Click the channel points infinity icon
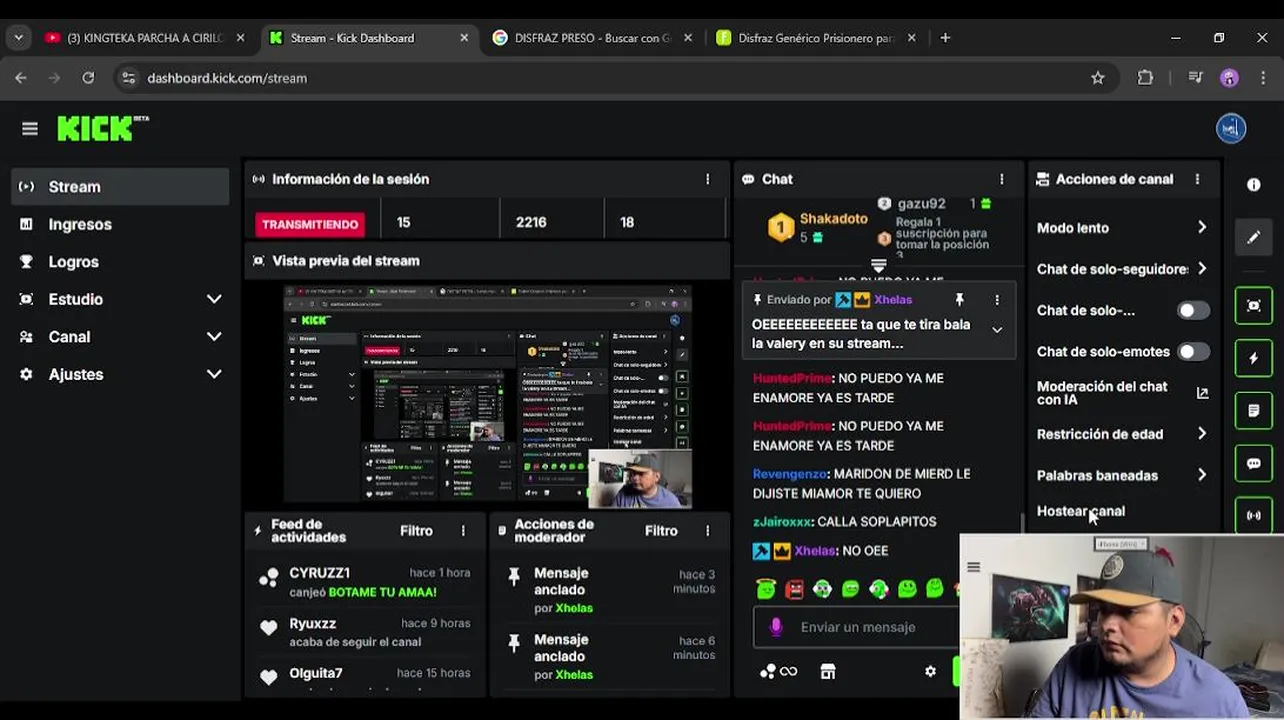This screenshot has height=720, width=1284. [x=778, y=672]
